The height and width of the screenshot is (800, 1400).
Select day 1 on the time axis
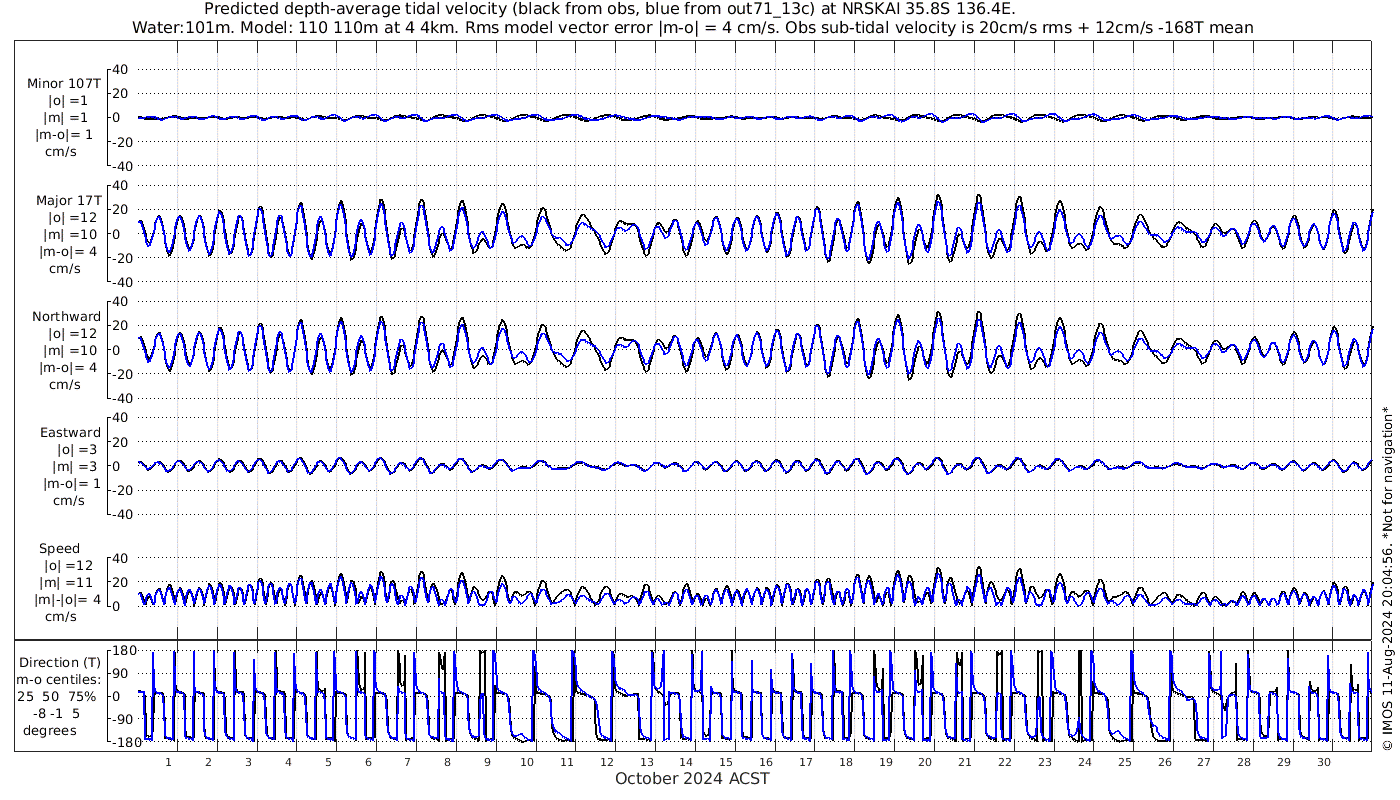point(168,761)
